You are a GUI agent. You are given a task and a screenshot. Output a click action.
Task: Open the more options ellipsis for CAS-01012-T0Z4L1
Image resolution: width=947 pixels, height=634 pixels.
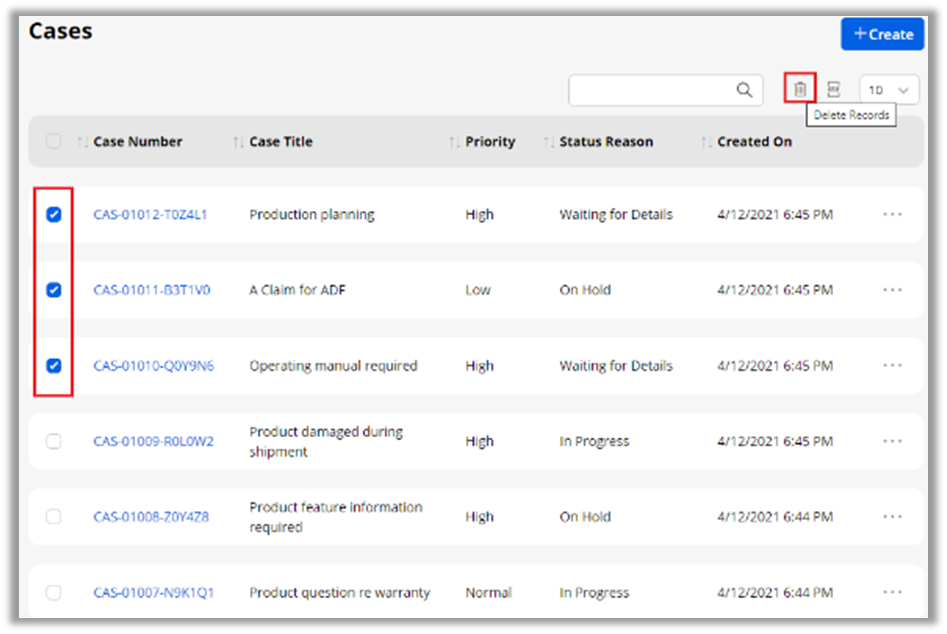pyautogui.click(x=892, y=214)
